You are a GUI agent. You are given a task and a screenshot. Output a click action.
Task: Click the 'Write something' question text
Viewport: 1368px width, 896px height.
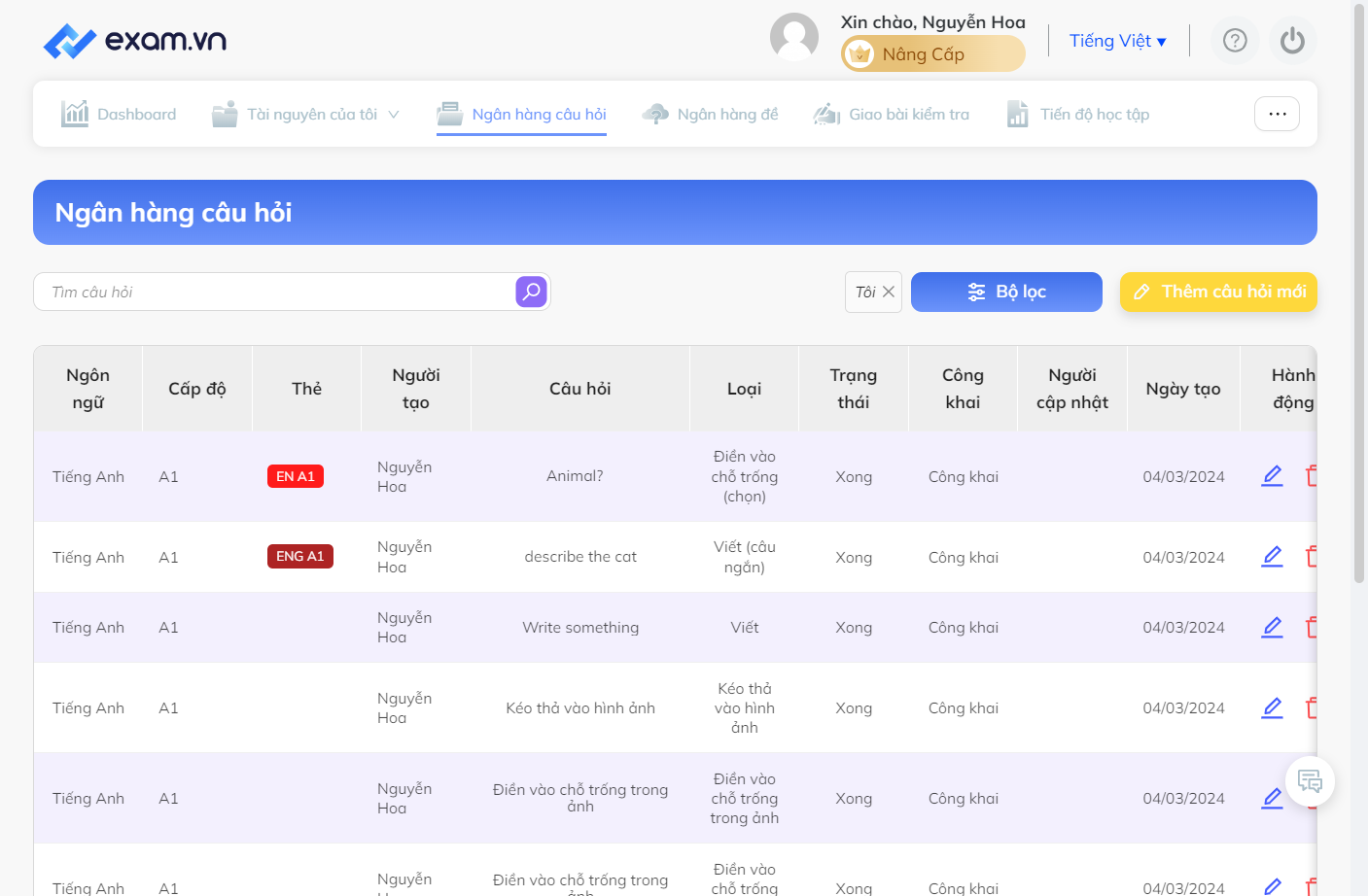point(580,628)
